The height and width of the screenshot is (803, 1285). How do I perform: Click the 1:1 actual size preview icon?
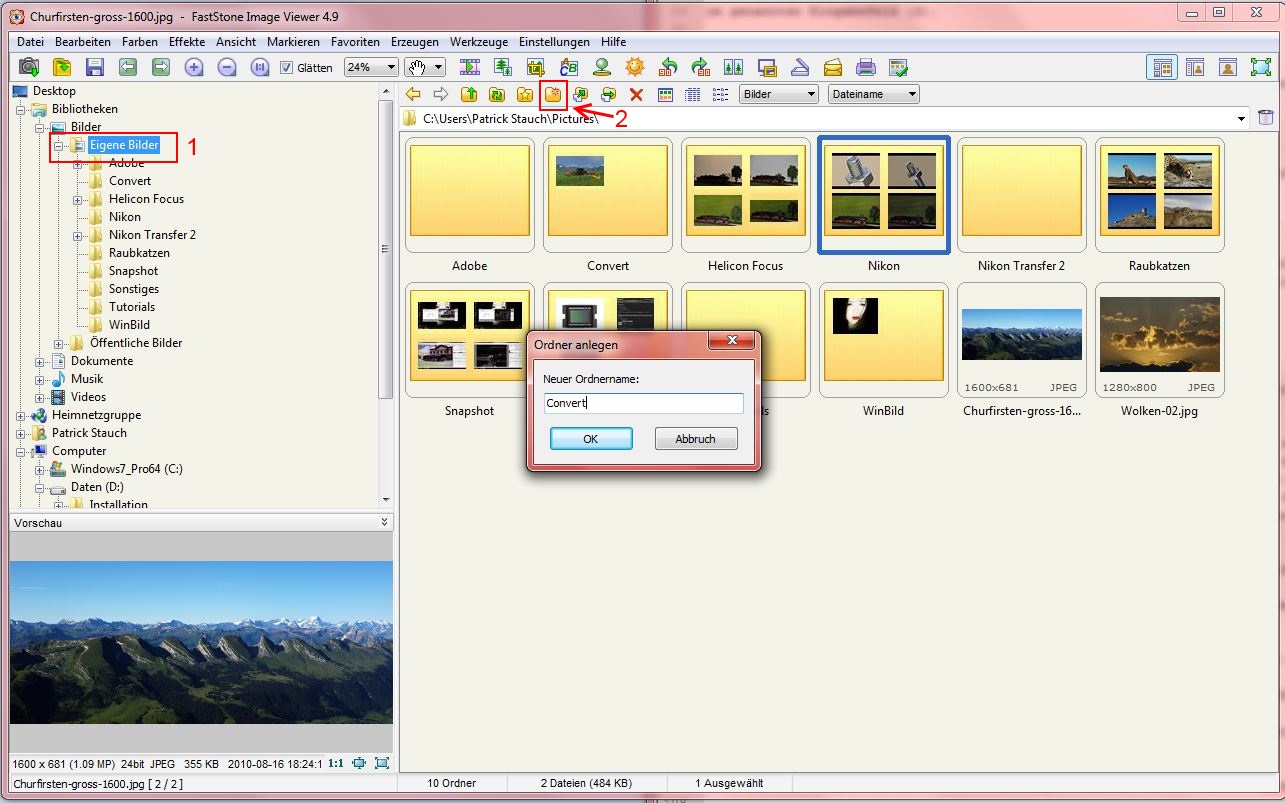(335, 763)
